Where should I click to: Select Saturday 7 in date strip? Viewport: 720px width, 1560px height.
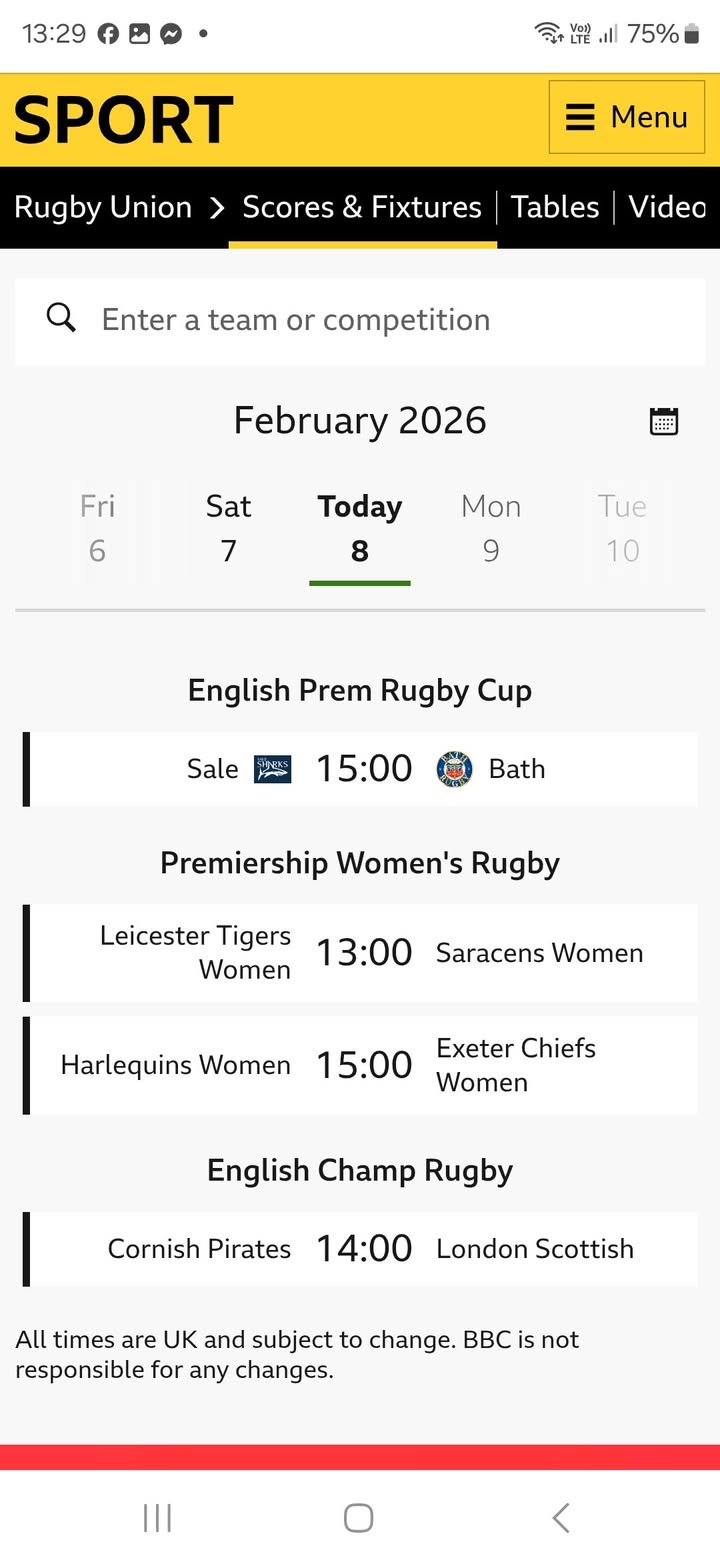(x=228, y=528)
